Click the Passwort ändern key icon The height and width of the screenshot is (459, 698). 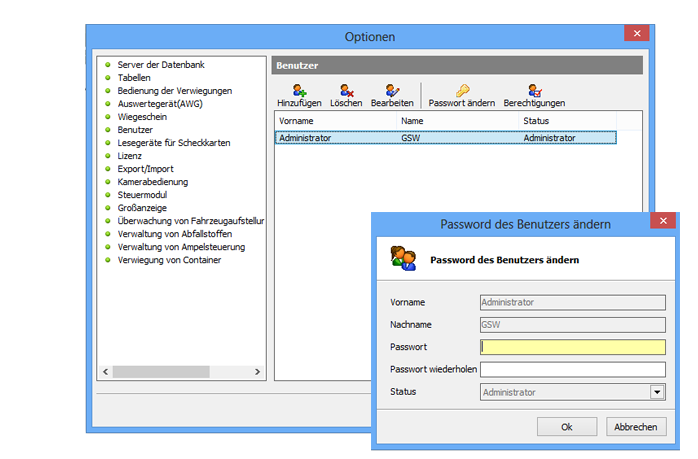point(461,91)
